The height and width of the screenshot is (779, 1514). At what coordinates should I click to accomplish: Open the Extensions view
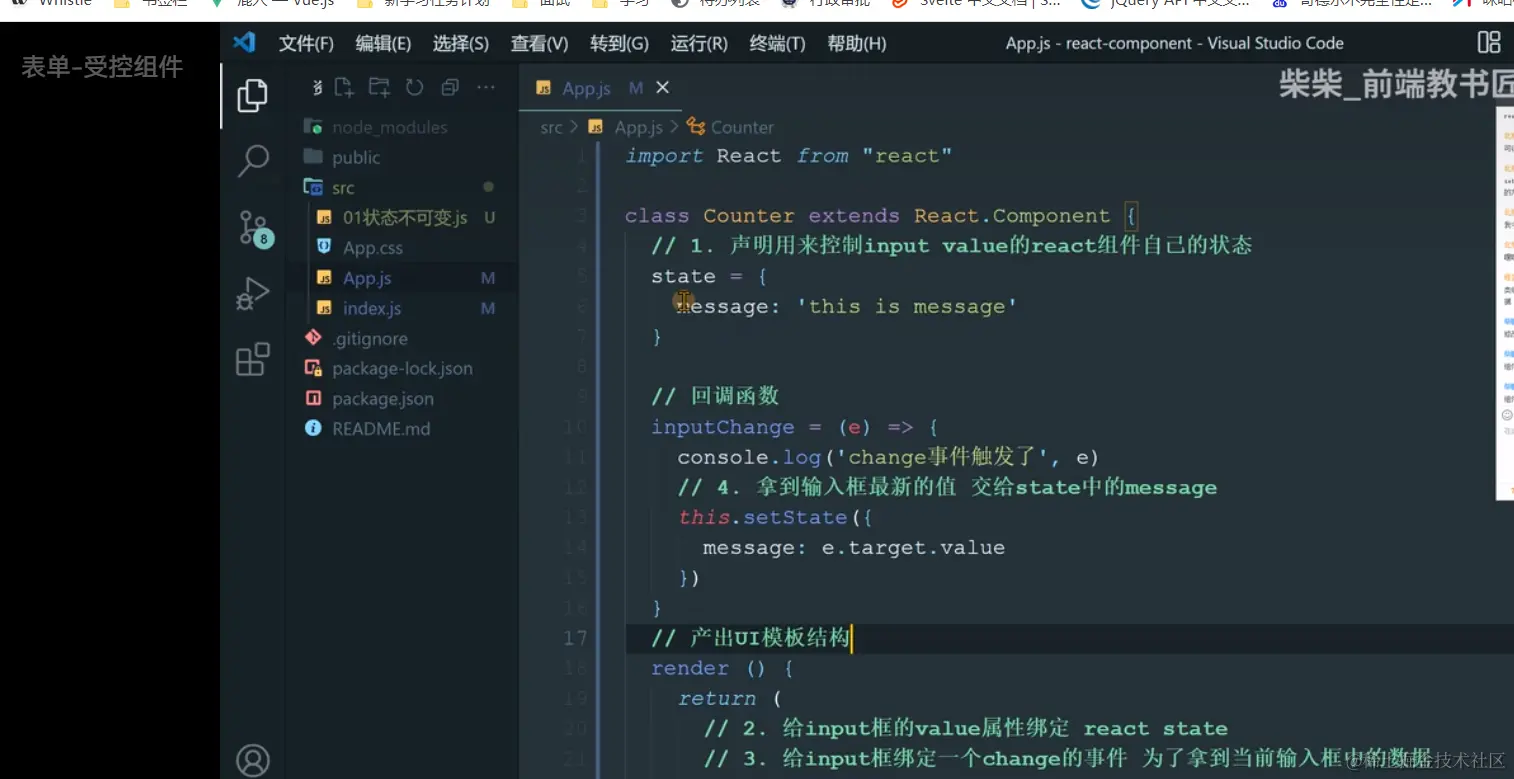coord(253,359)
